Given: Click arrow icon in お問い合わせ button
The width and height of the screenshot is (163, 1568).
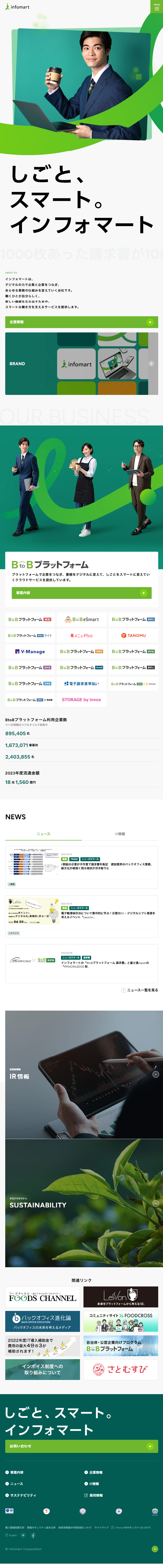Looking at the screenshot, I should pos(150,1446).
